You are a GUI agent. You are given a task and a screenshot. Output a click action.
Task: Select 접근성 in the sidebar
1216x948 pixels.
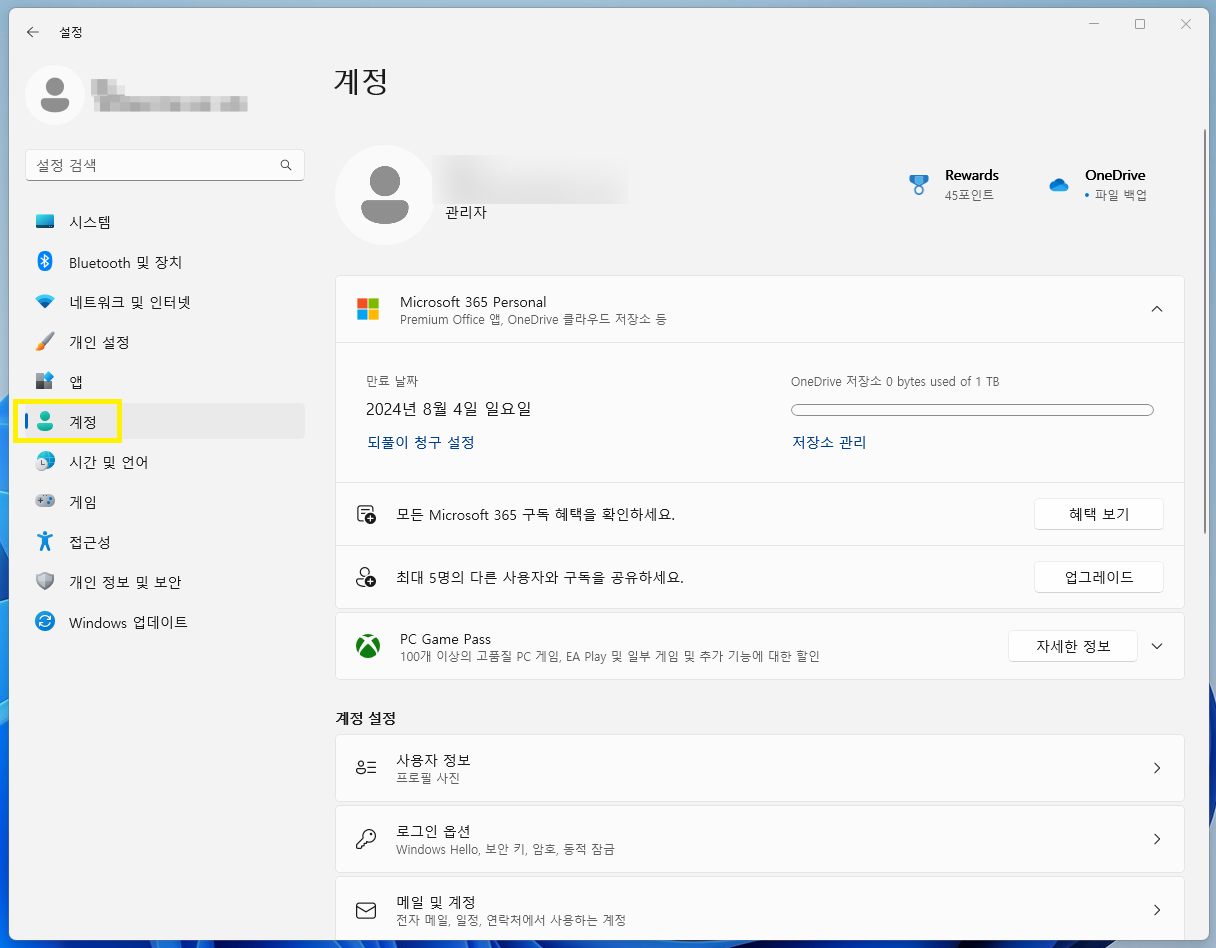point(165,542)
